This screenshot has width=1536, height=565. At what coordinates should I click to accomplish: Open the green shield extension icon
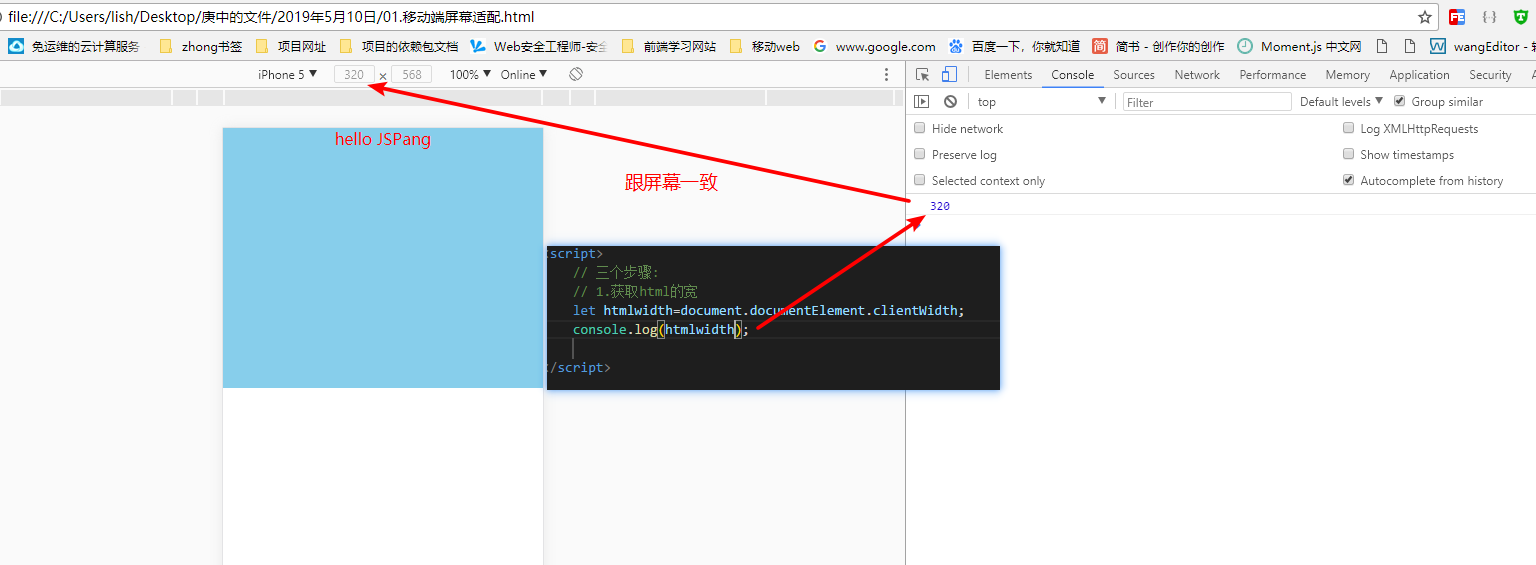pyautogui.click(x=1521, y=17)
